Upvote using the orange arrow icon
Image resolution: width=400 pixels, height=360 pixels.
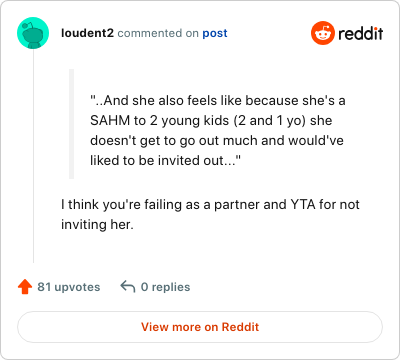click(25, 287)
